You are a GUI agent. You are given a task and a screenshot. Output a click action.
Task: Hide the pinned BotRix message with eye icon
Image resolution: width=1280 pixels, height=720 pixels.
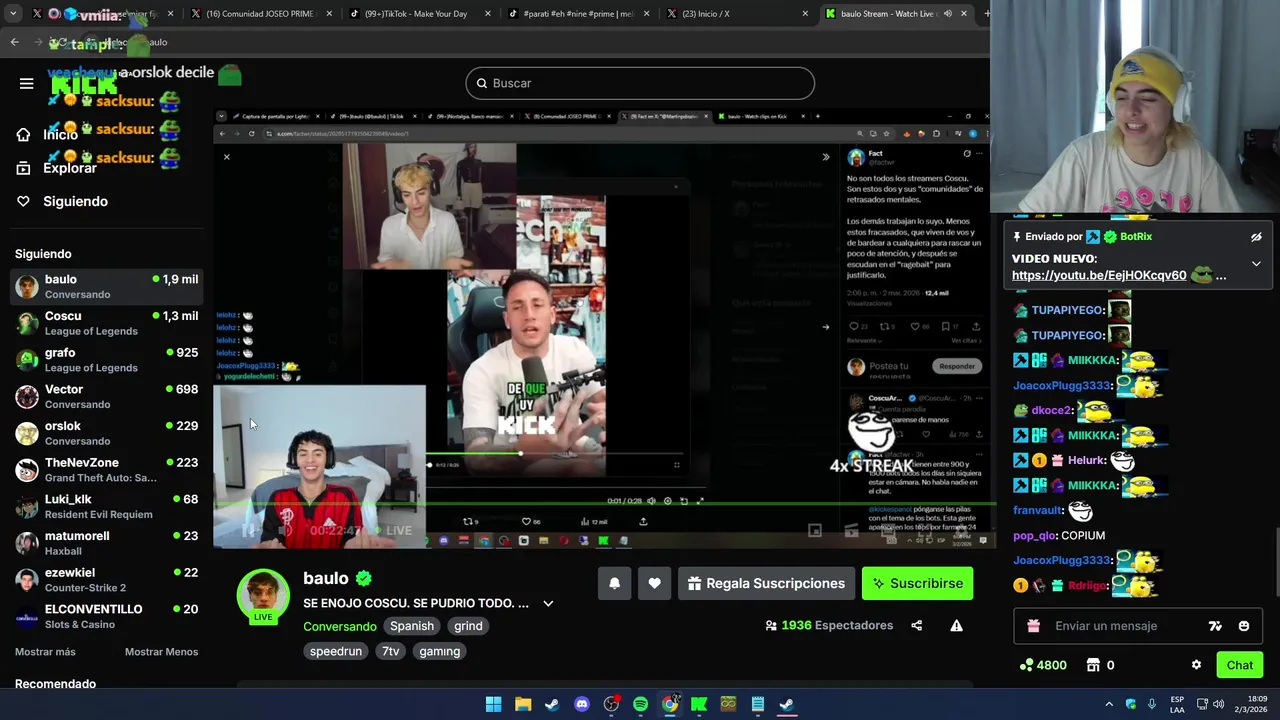coord(1256,237)
